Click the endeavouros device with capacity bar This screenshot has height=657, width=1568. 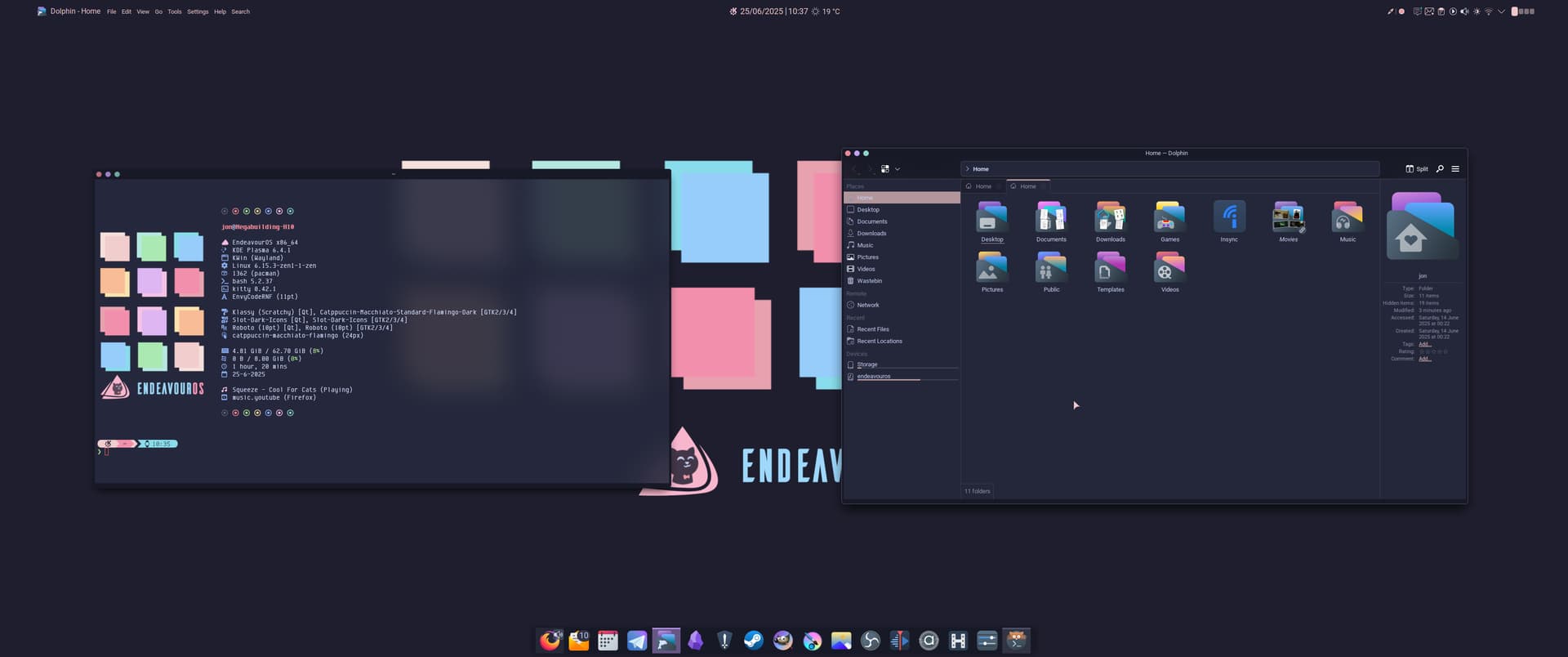click(874, 377)
